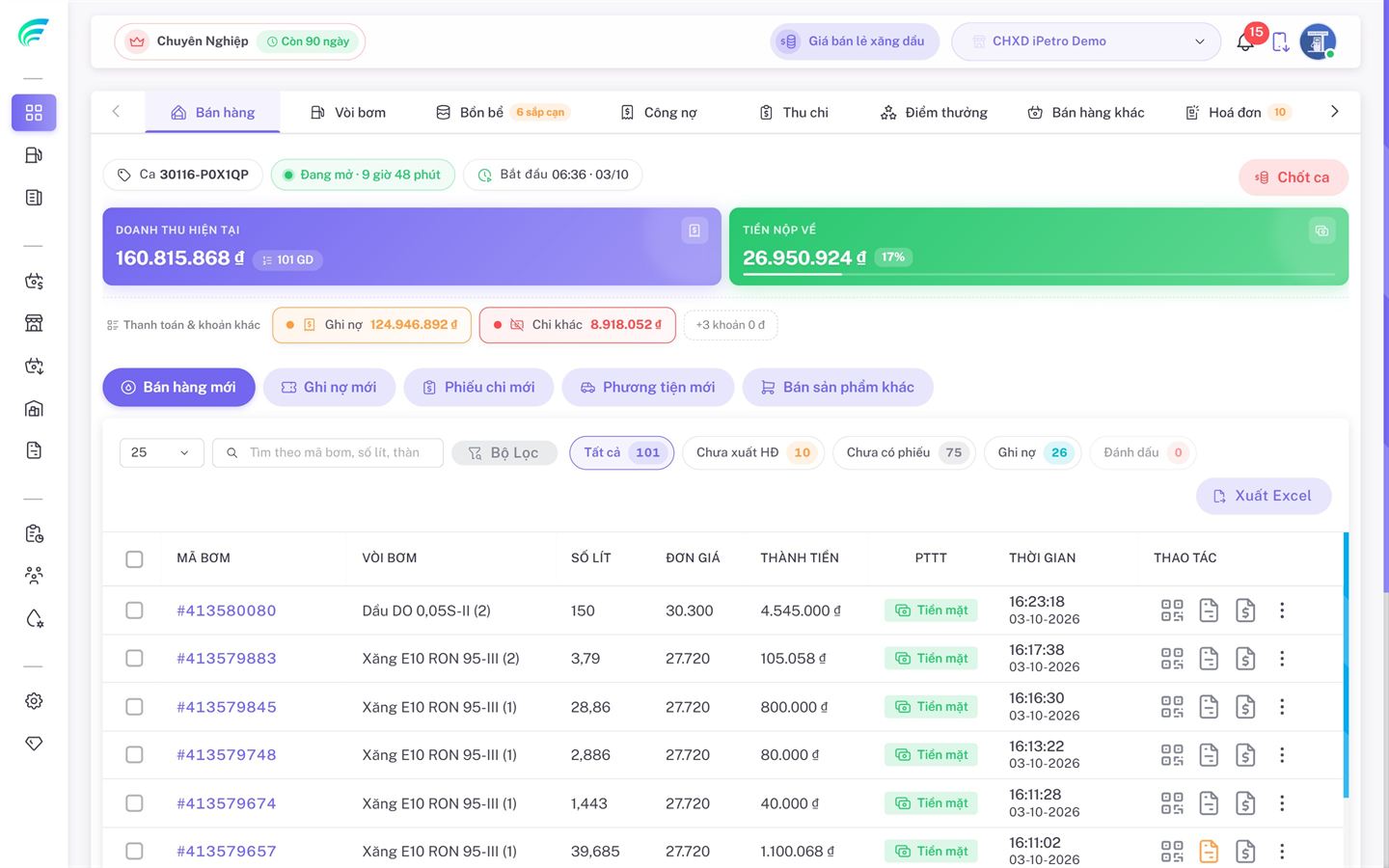Tick the checkbox for row #413579674
This screenshot has height=868, width=1389.
click(134, 803)
